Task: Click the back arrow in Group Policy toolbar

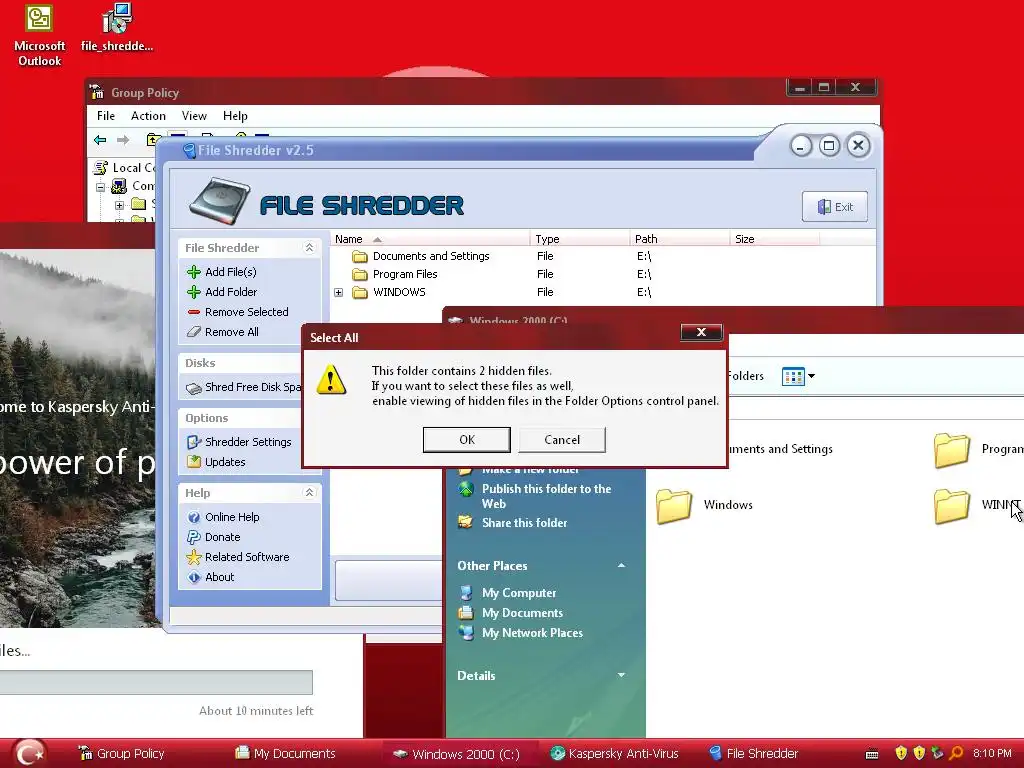Action: tap(100, 140)
